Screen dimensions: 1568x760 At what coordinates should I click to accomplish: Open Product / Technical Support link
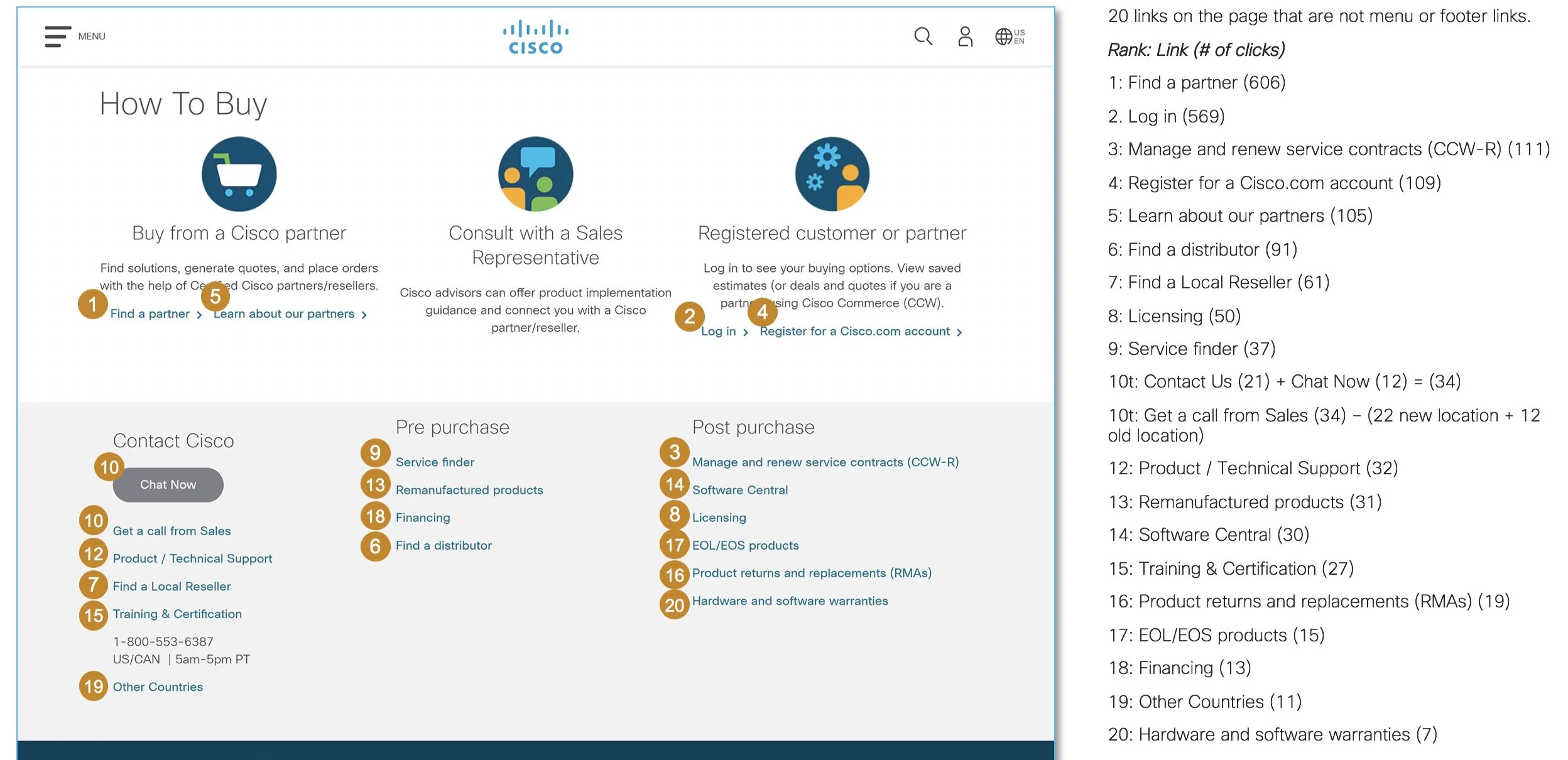pyautogui.click(x=192, y=559)
